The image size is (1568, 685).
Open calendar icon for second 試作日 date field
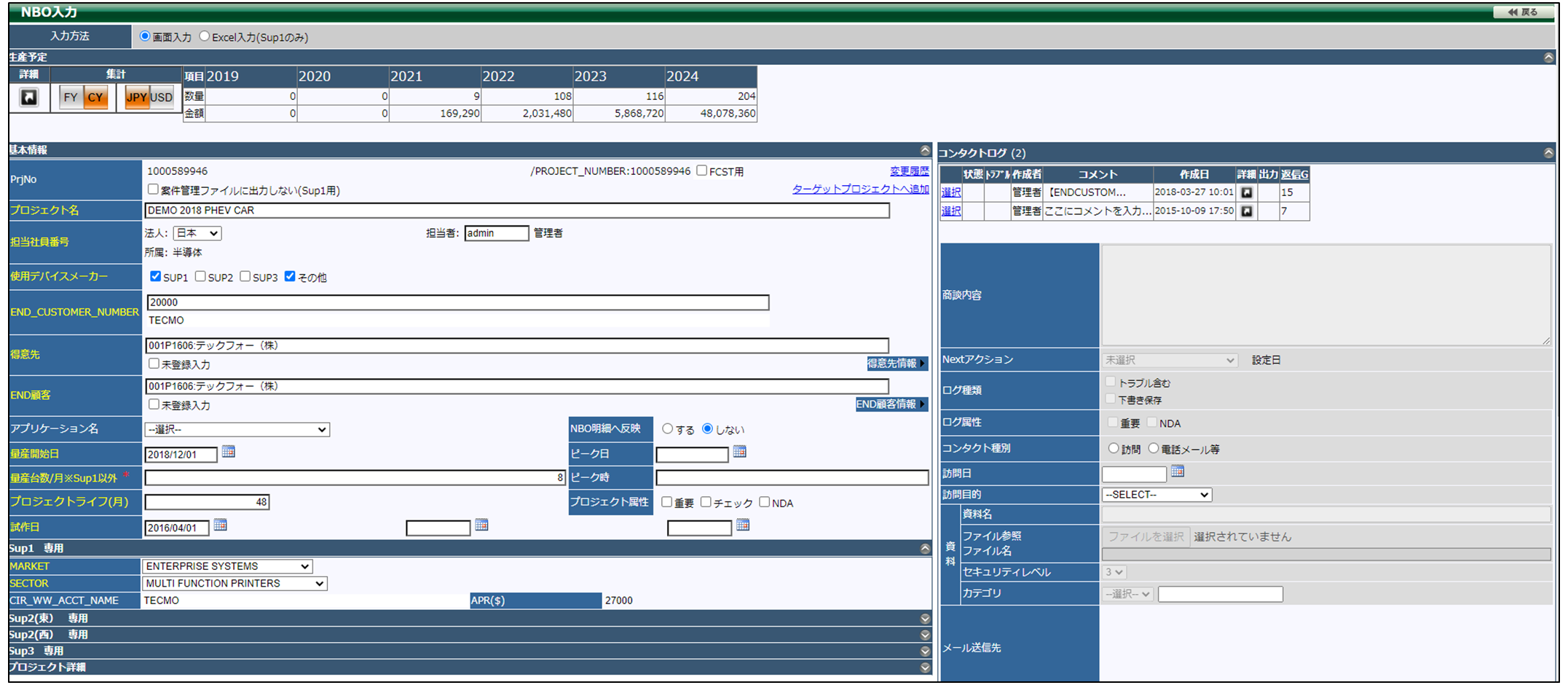pos(481,525)
